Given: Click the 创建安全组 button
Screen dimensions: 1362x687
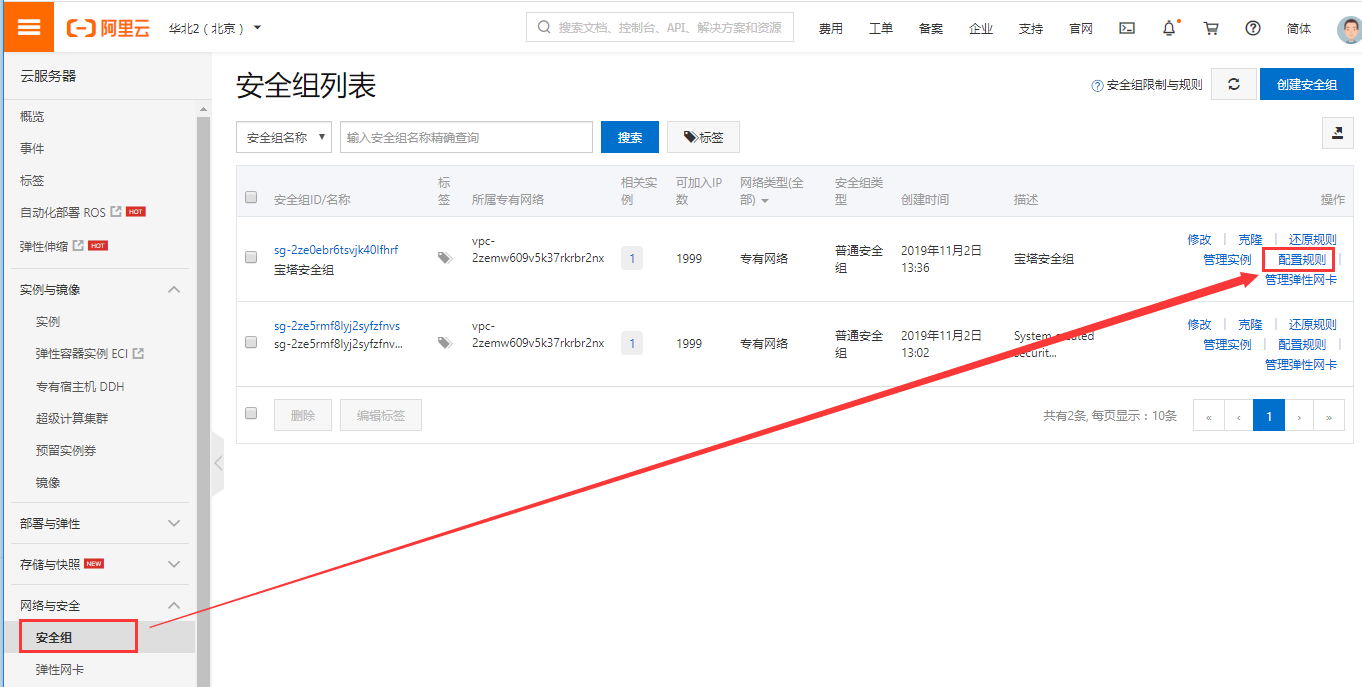Looking at the screenshot, I should point(1306,85).
